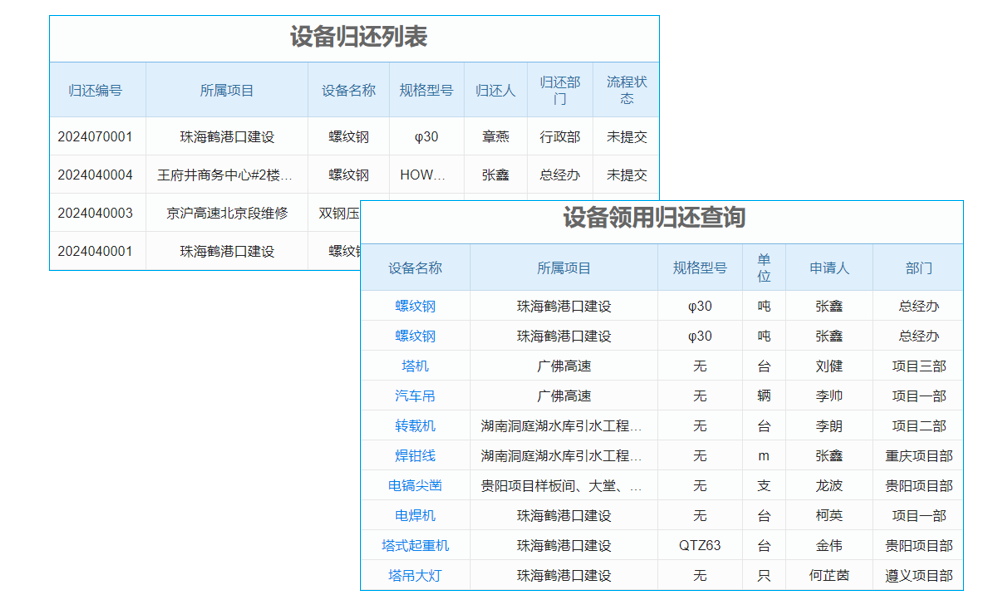Click the 设备名称 column header to sort

tap(415, 268)
